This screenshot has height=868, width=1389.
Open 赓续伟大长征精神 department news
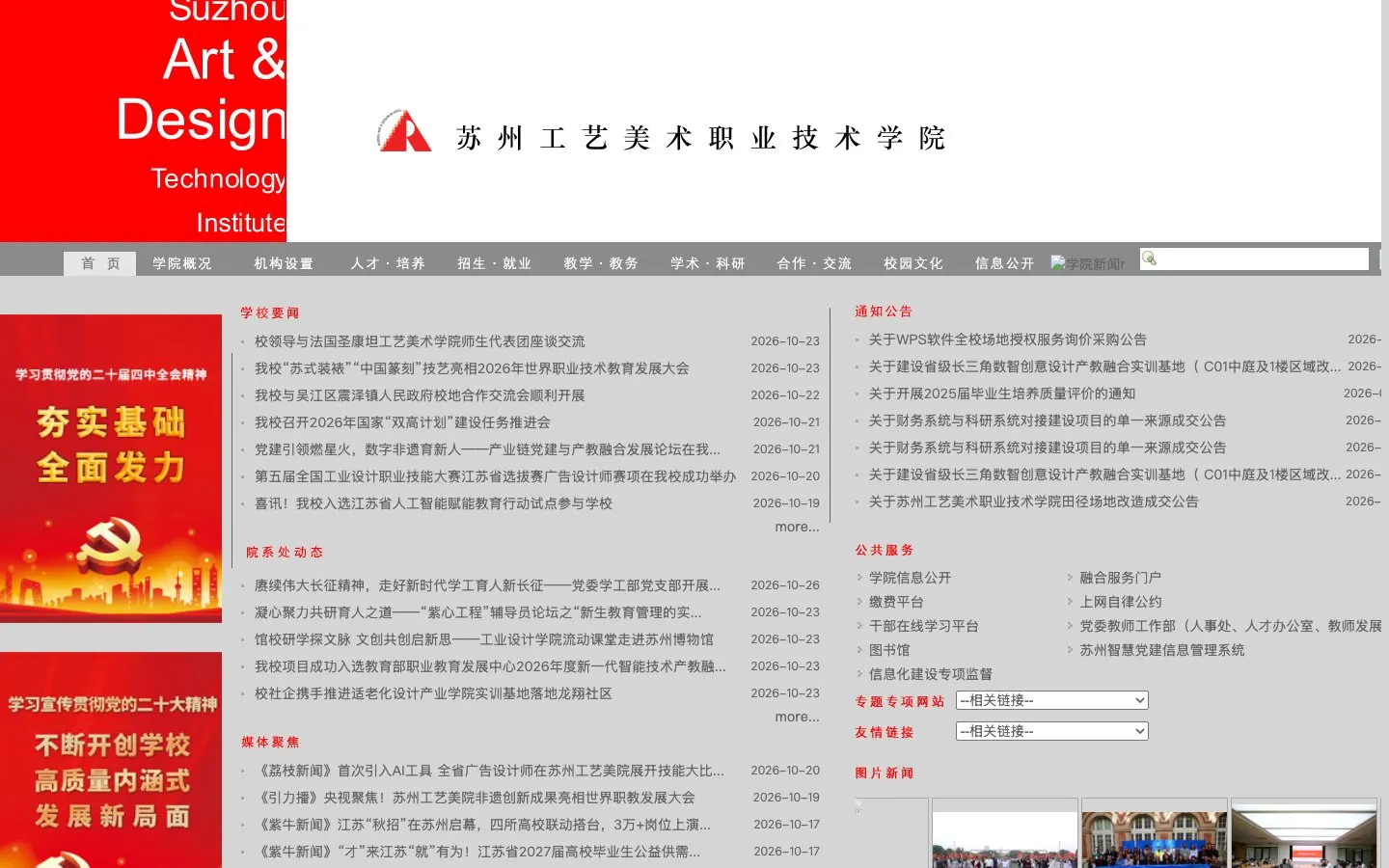tap(487, 585)
